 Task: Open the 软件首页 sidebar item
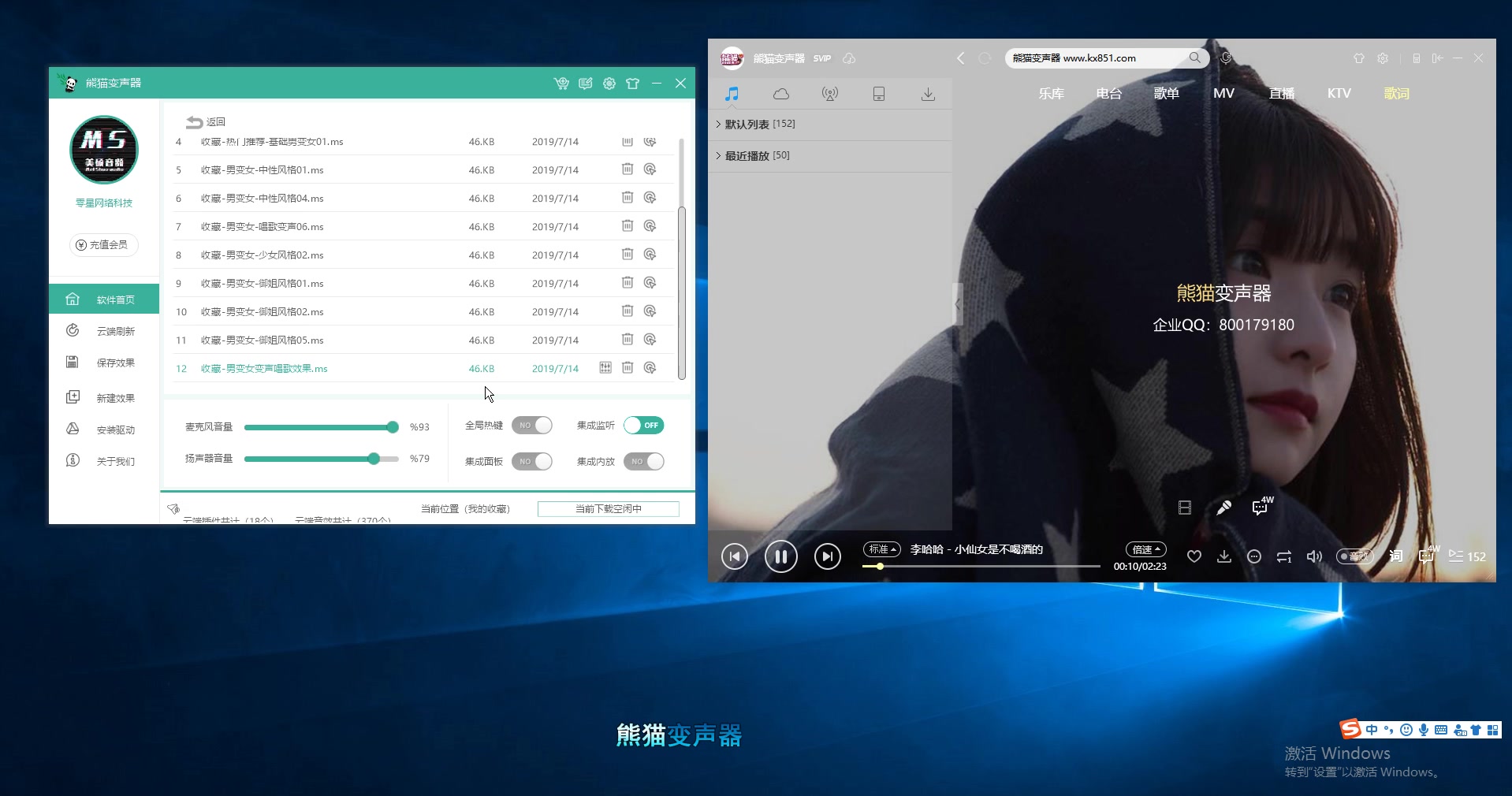click(x=104, y=299)
